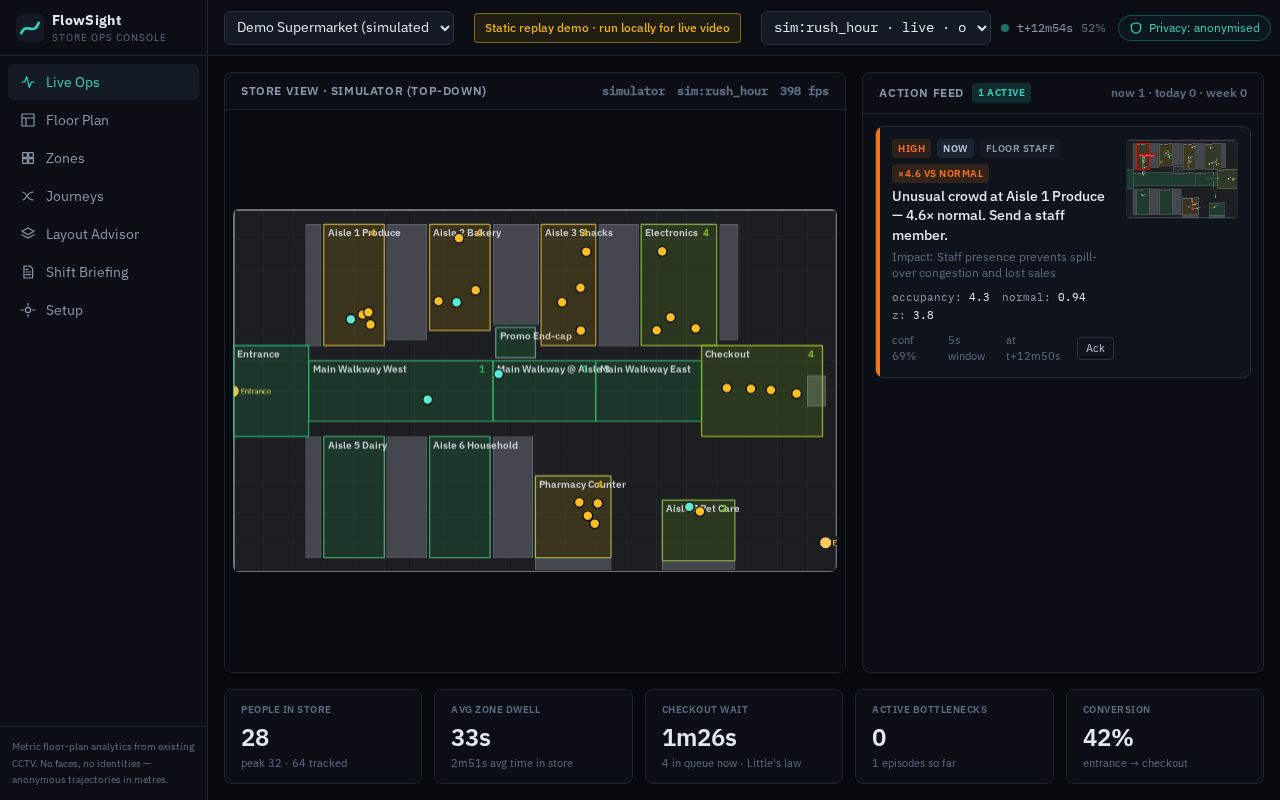The image size is (1280, 800).
Task: Click the 1 ACTIVE badge in Action Feed
Action: (1001, 93)
